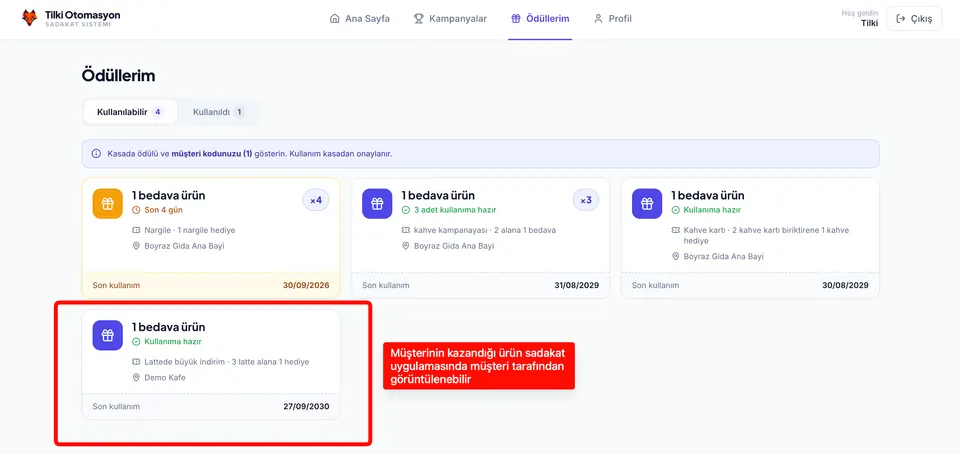Click the person icon beside Profil
This screenshot has width=960, height=454.
click(x=598, y=18)
